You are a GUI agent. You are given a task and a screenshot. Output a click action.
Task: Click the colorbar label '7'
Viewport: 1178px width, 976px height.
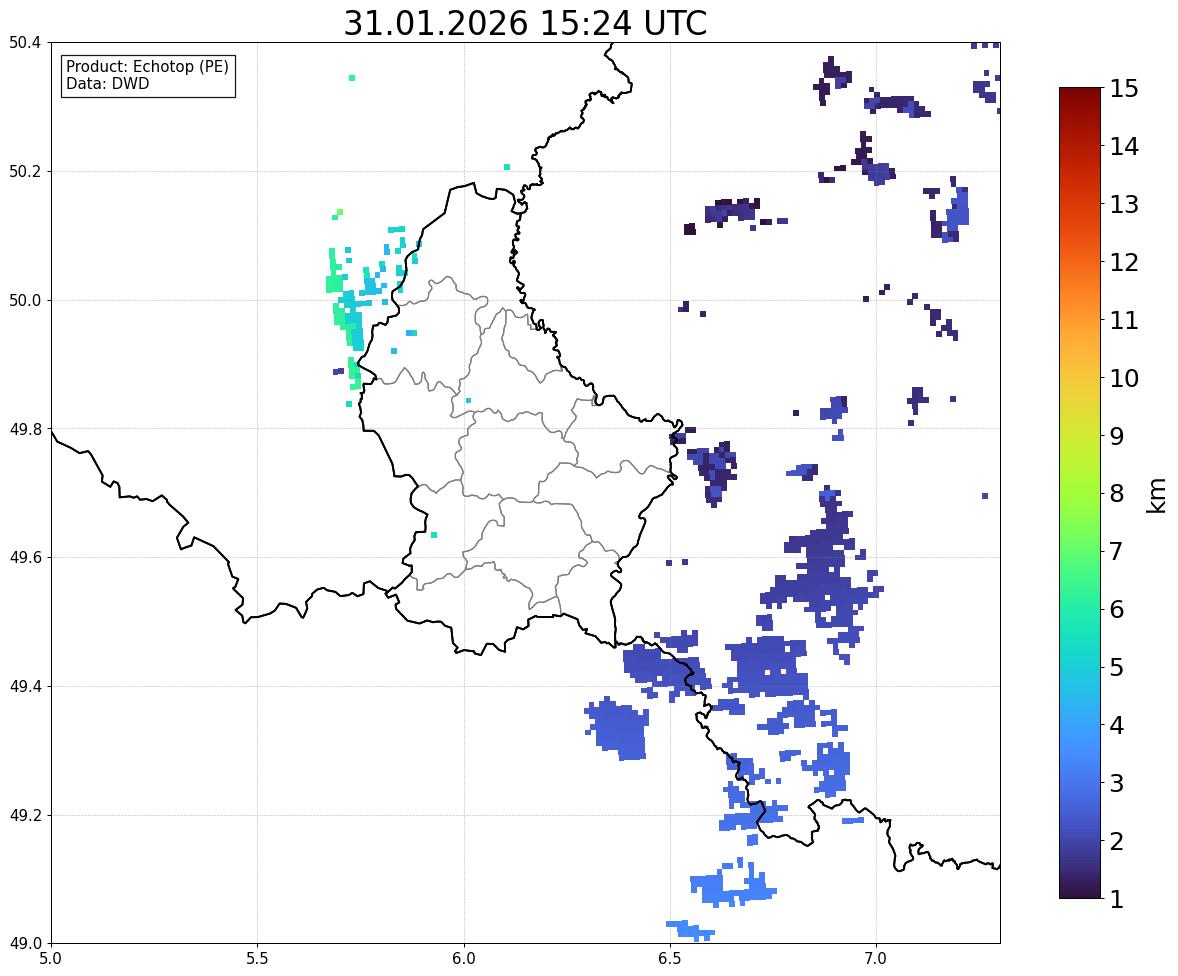tap(1117, 551)
